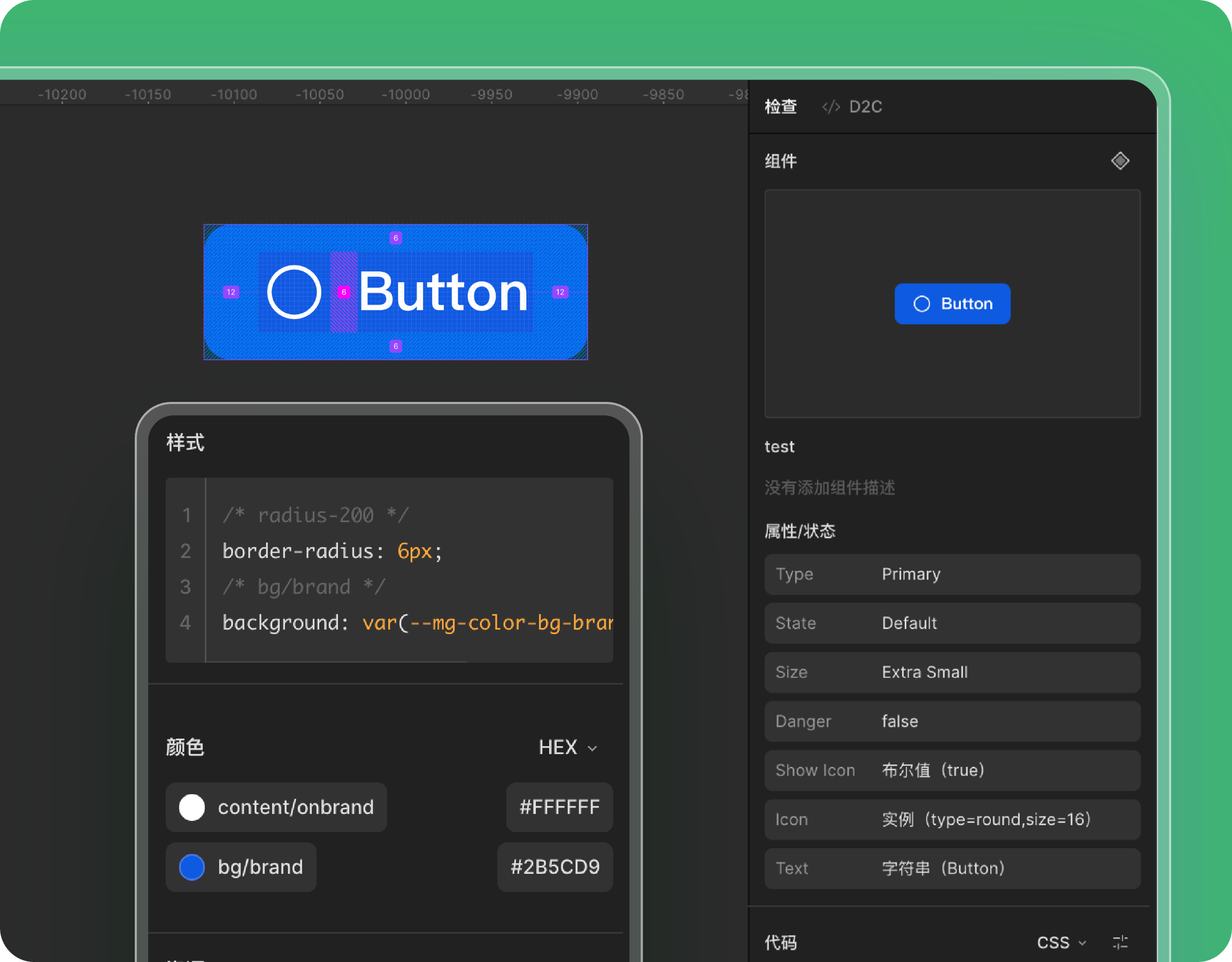This screenshot has height=962, width=1232.
Task: Click the left 12 padding marker
Action: [230, 292]
